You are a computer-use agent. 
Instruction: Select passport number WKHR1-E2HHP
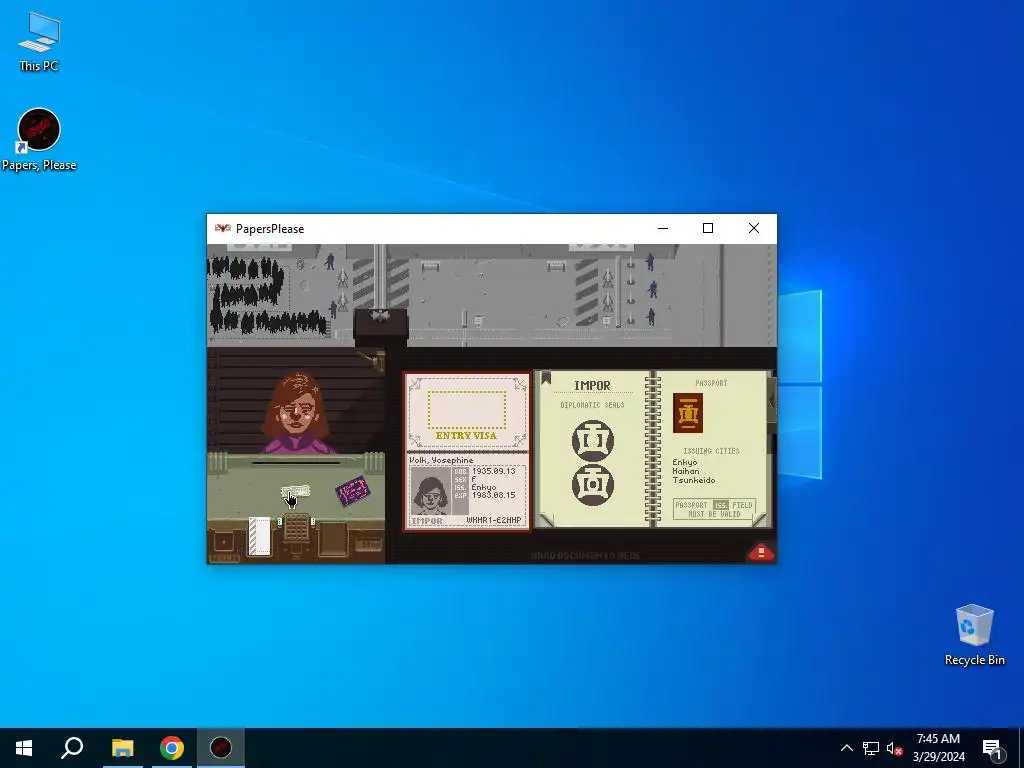tap(494, 520)
